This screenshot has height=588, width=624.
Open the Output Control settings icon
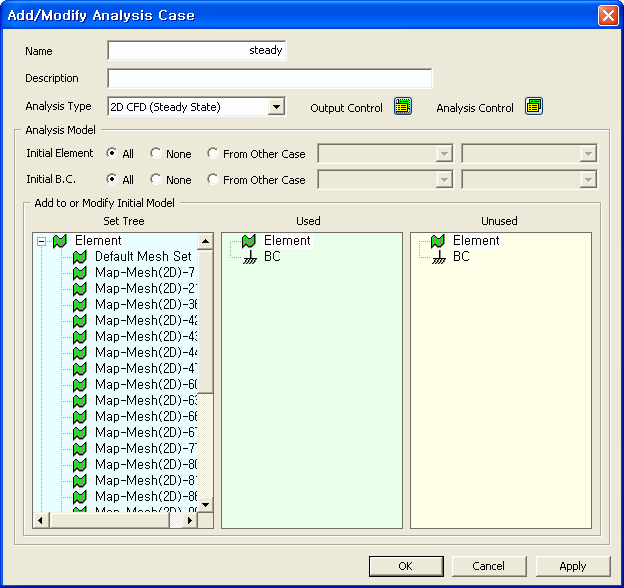click(402, 107)
